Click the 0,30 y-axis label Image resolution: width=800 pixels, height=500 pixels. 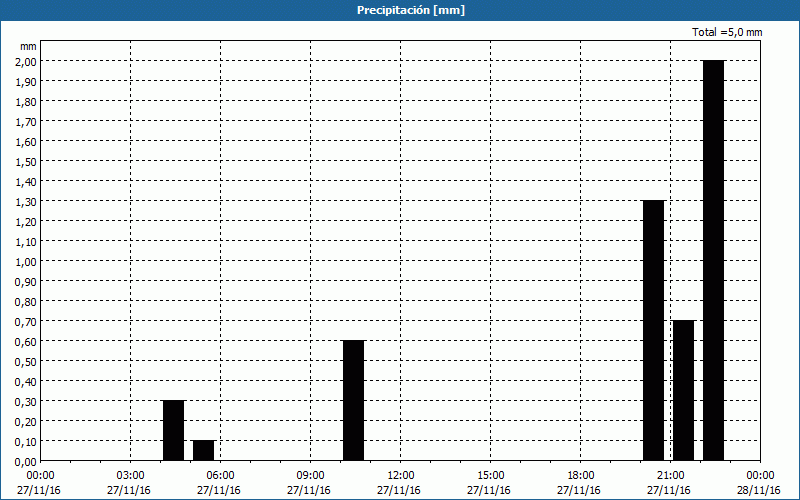tap(28, 402)
